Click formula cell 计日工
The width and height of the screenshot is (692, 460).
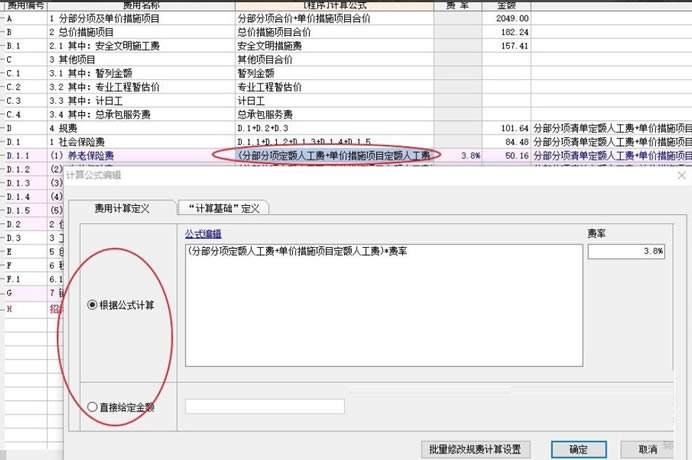click(334, 101)
